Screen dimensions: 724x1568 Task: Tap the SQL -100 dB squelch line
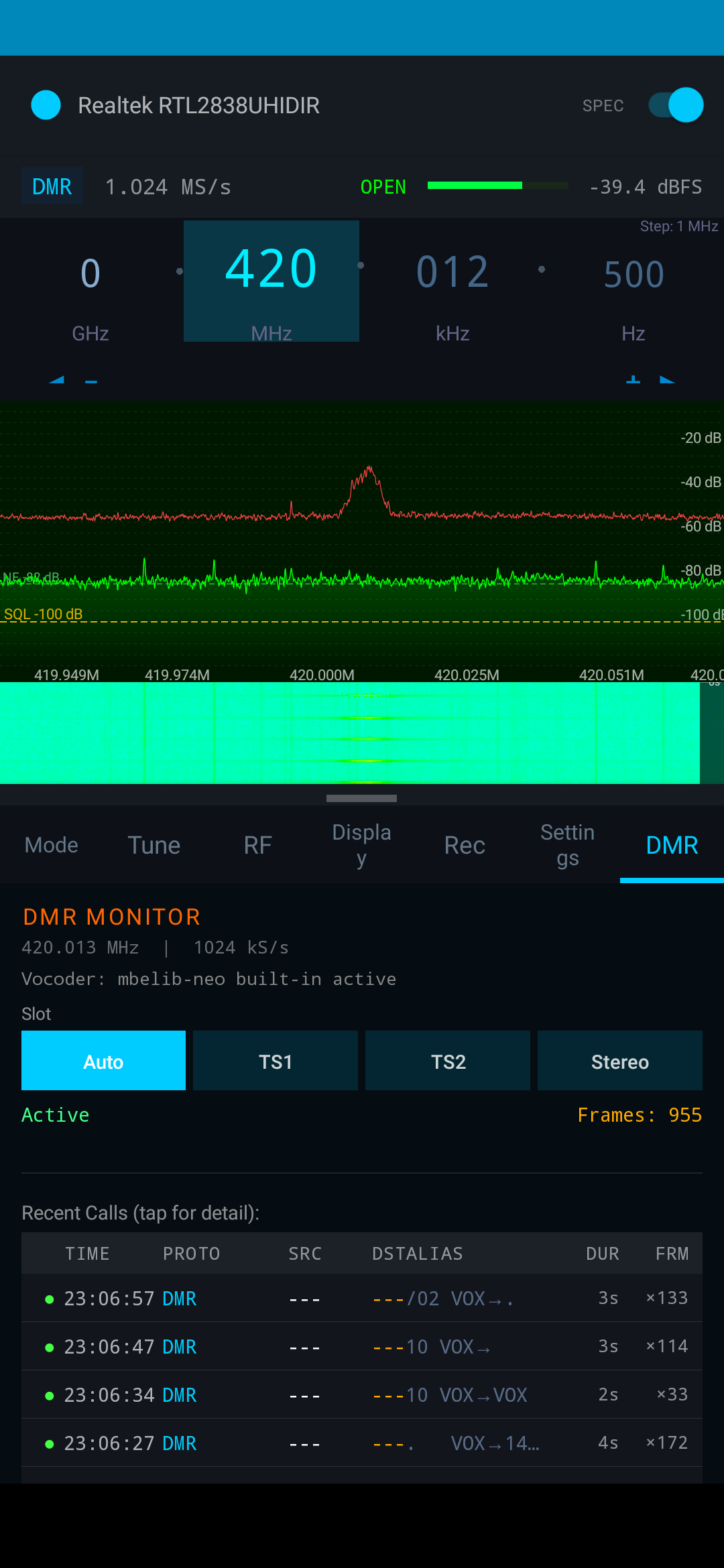pos(362,621)
